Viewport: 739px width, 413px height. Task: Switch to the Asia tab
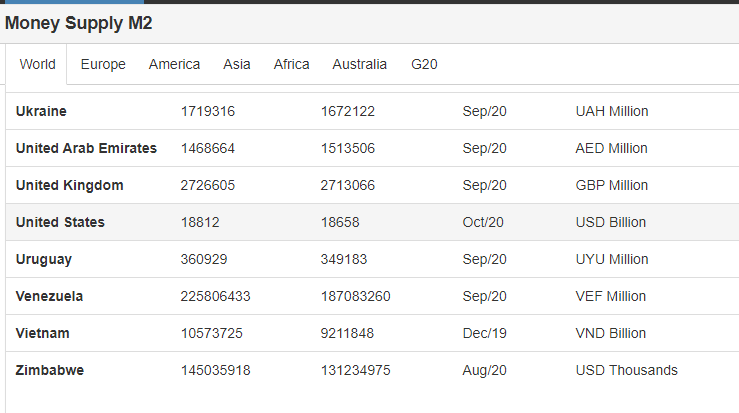point(237,64)
